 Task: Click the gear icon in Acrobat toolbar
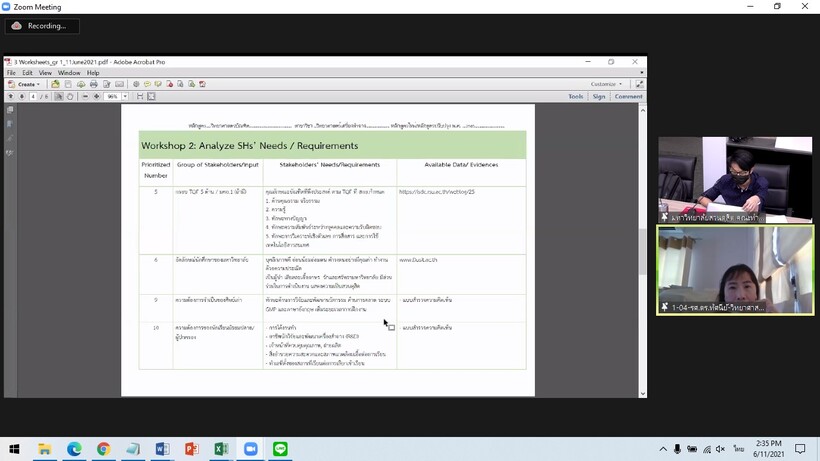pyautogui.click(x=136, y=84)
